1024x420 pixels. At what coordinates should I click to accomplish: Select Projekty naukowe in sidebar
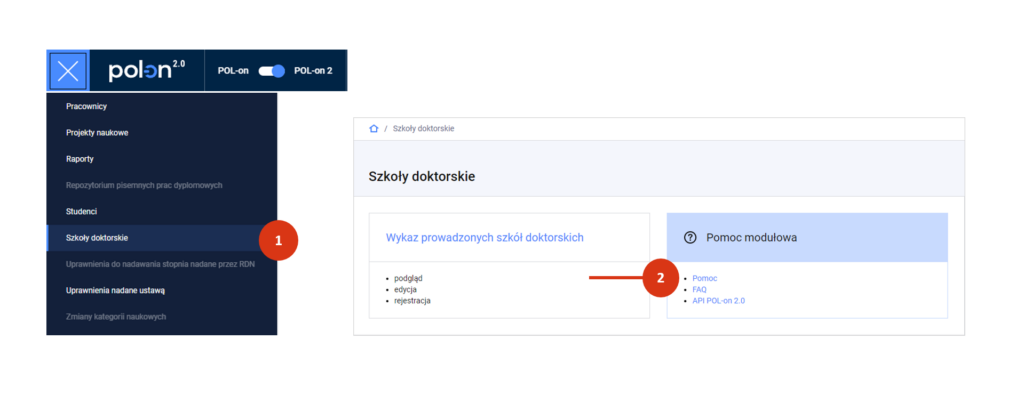click(x=97, y=132)
